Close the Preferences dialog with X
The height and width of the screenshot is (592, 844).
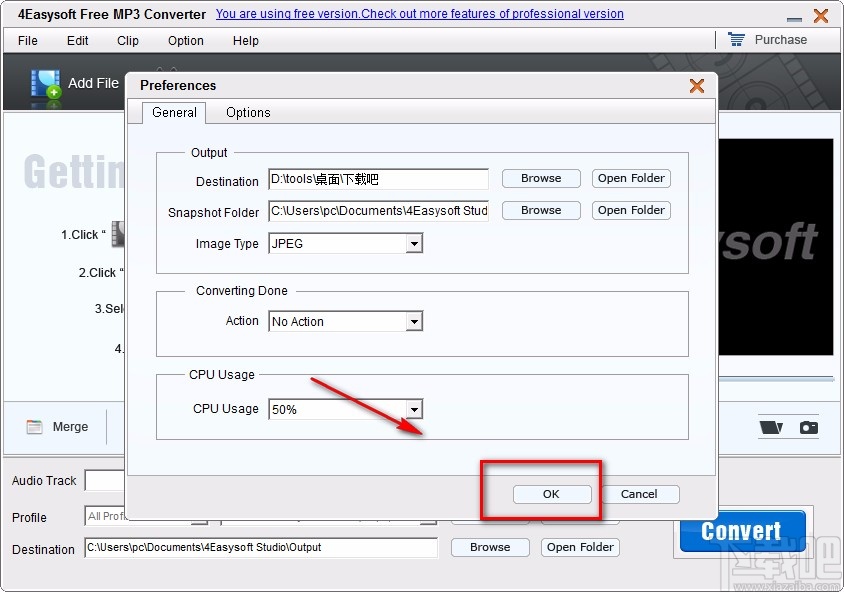coord(697,86)
